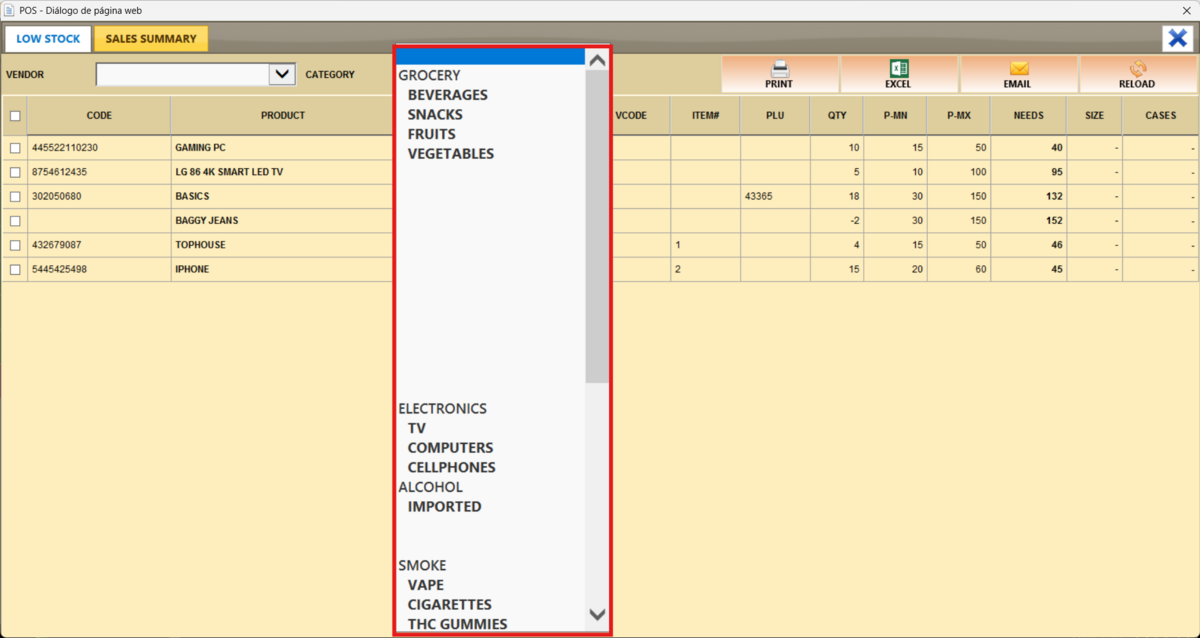Select the ELECTRONICS group entry

coord(443,408)
